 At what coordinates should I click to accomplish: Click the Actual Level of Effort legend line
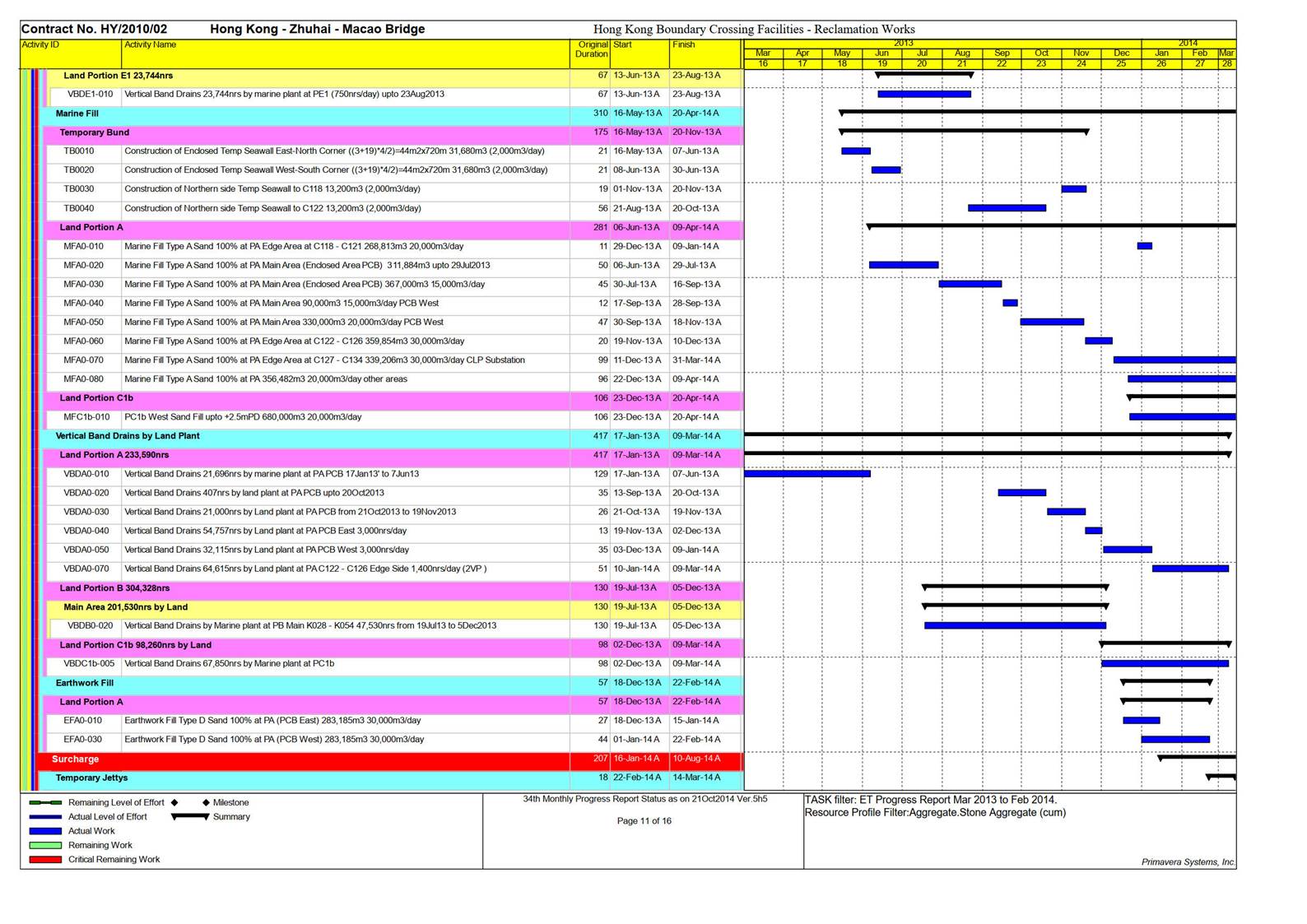pos(45,817)
